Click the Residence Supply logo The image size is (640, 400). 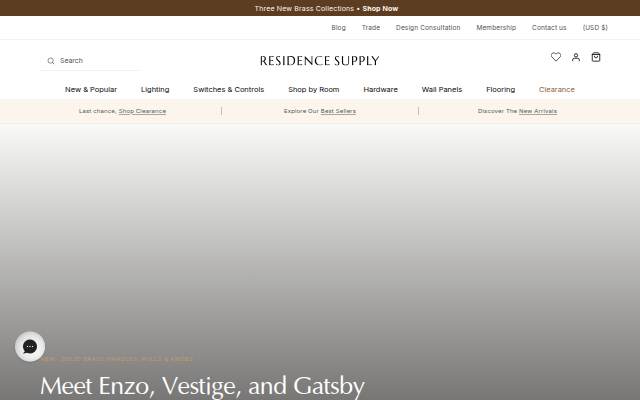[320, 61]
